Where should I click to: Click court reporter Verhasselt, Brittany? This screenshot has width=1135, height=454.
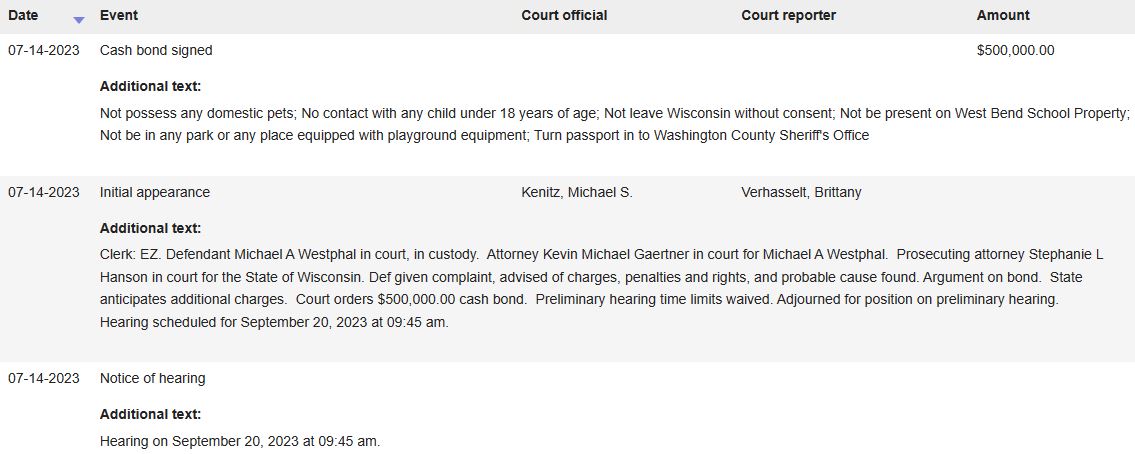point(801,193)
